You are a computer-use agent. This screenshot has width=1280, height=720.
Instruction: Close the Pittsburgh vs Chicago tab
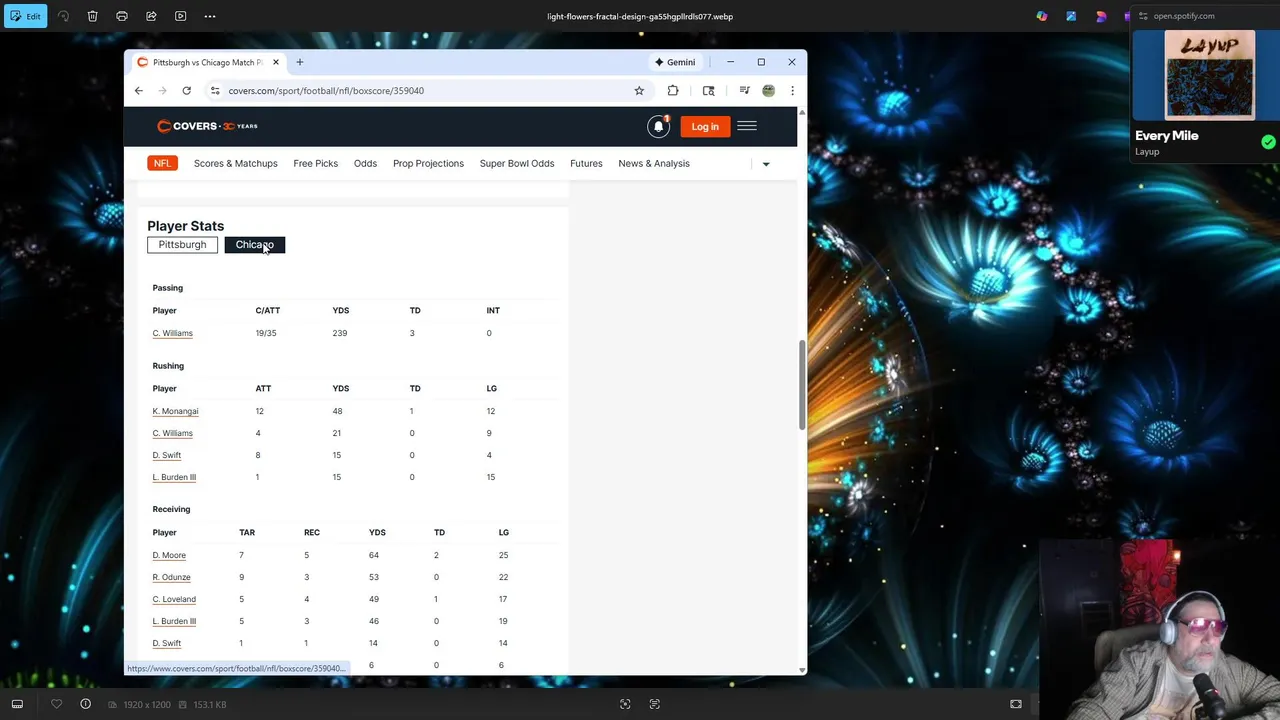point(276,62)
